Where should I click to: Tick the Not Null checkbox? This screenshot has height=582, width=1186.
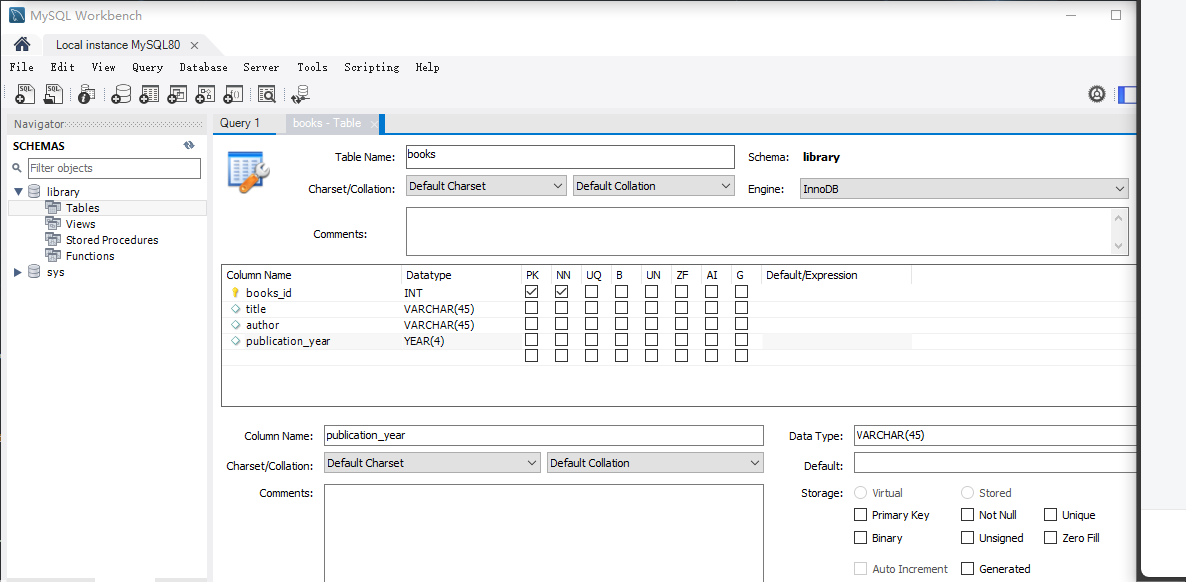click(x=967, y=515)
